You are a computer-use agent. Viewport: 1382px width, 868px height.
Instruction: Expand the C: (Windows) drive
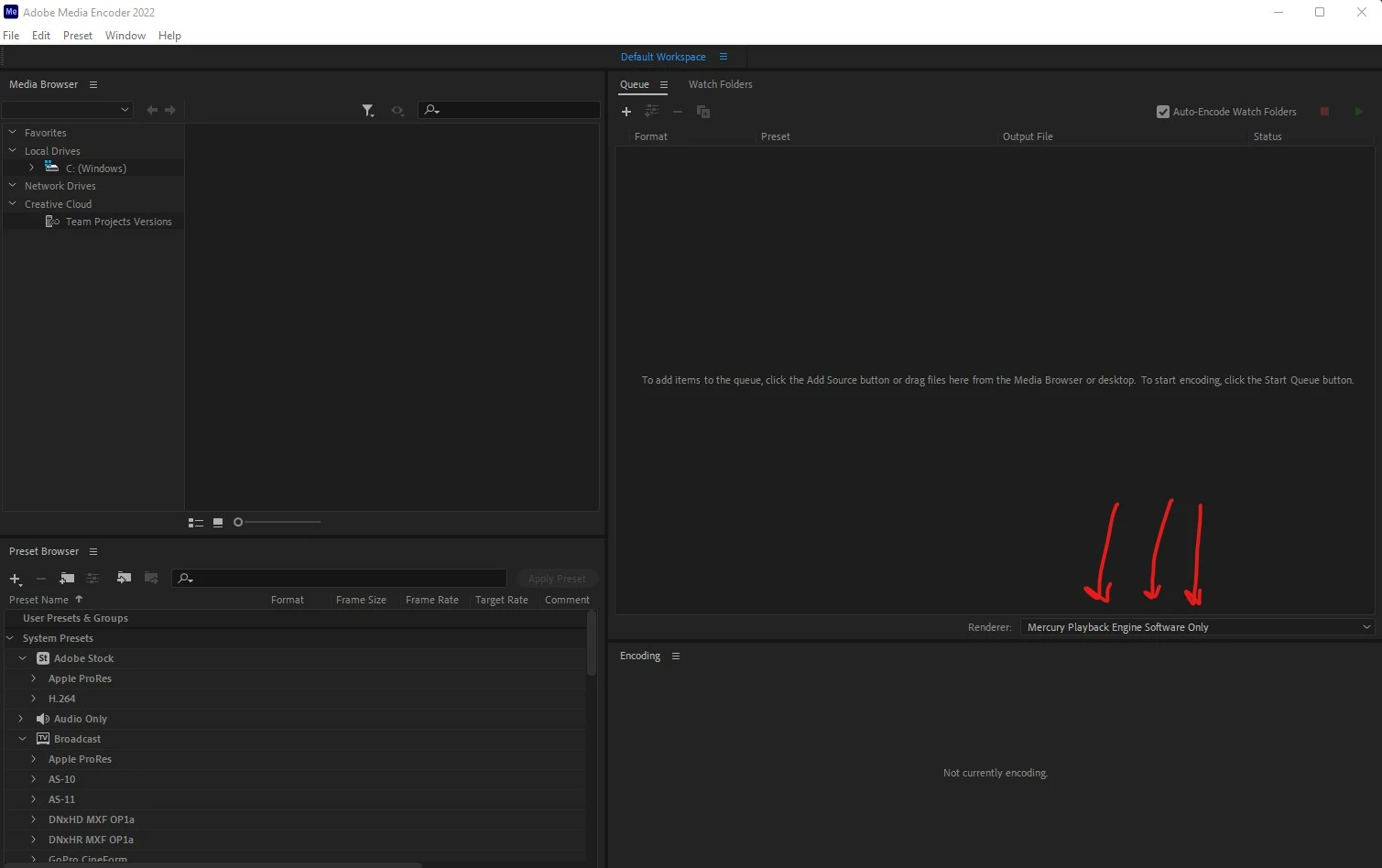[31, 168]
